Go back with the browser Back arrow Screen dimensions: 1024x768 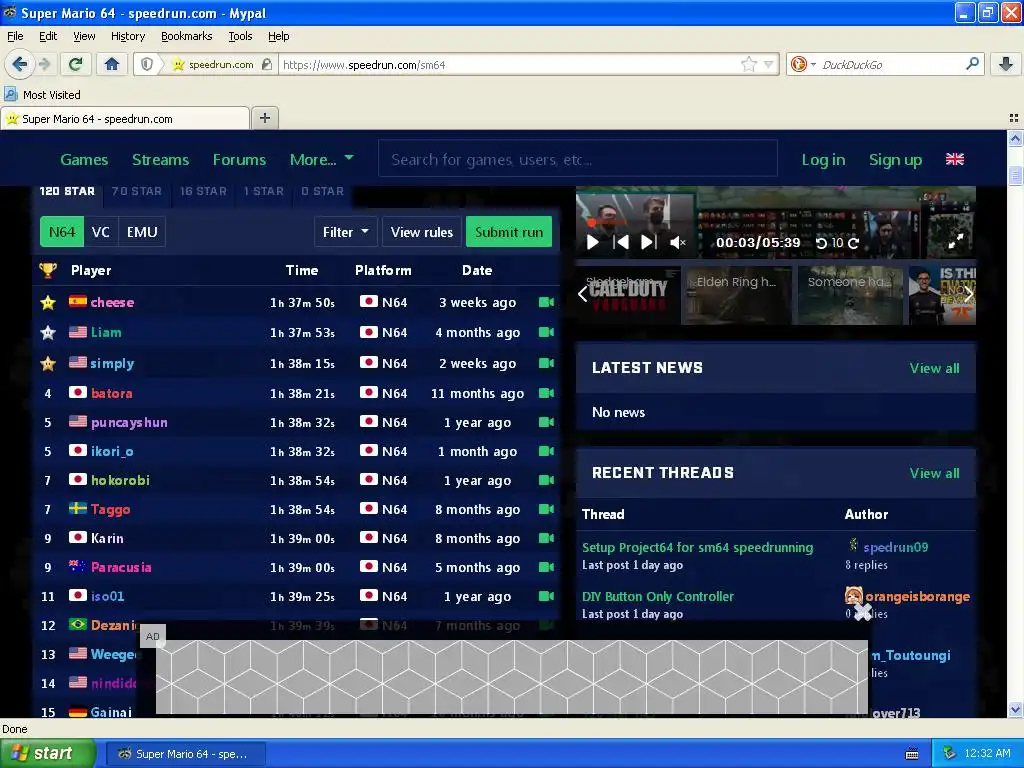[x=19, y=64]
